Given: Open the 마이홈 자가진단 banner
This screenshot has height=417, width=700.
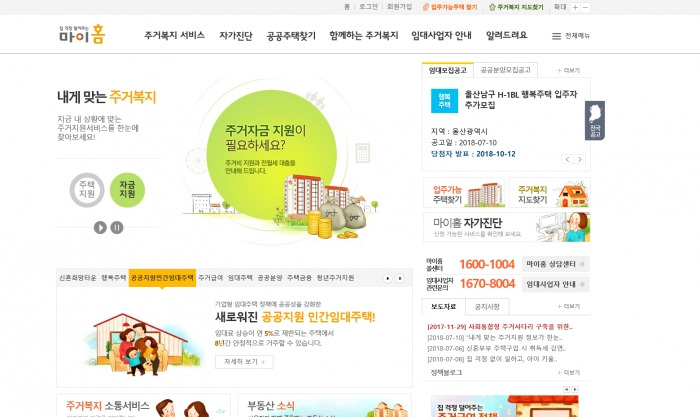Looking at the screenshot, I should pos(507,227).
